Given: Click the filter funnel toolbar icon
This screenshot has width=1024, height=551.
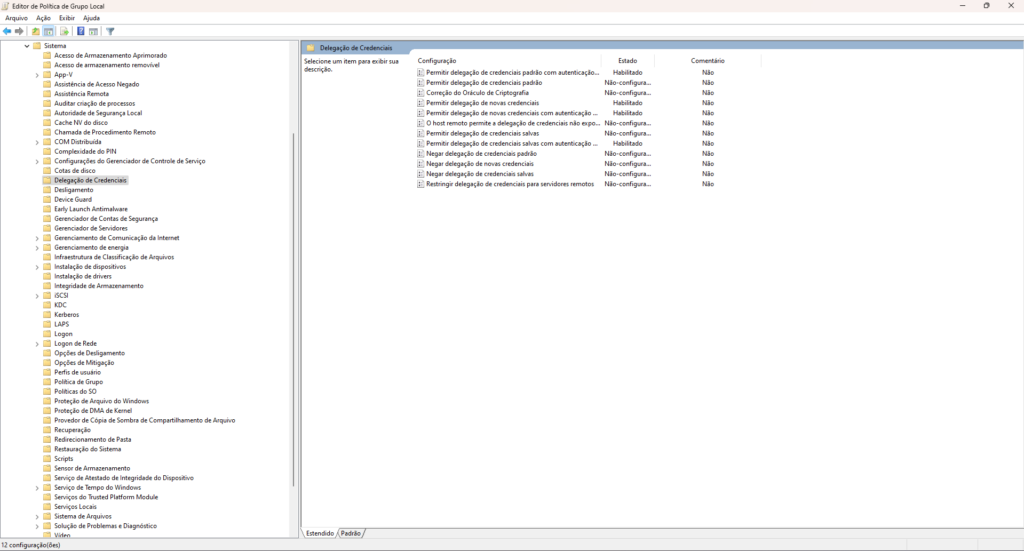Looking at the screenshot, I should (x=110, y=31).
